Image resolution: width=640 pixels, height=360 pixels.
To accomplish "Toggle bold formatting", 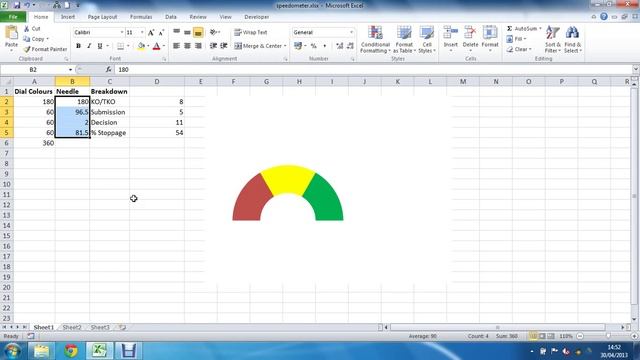I will [78, 46].
